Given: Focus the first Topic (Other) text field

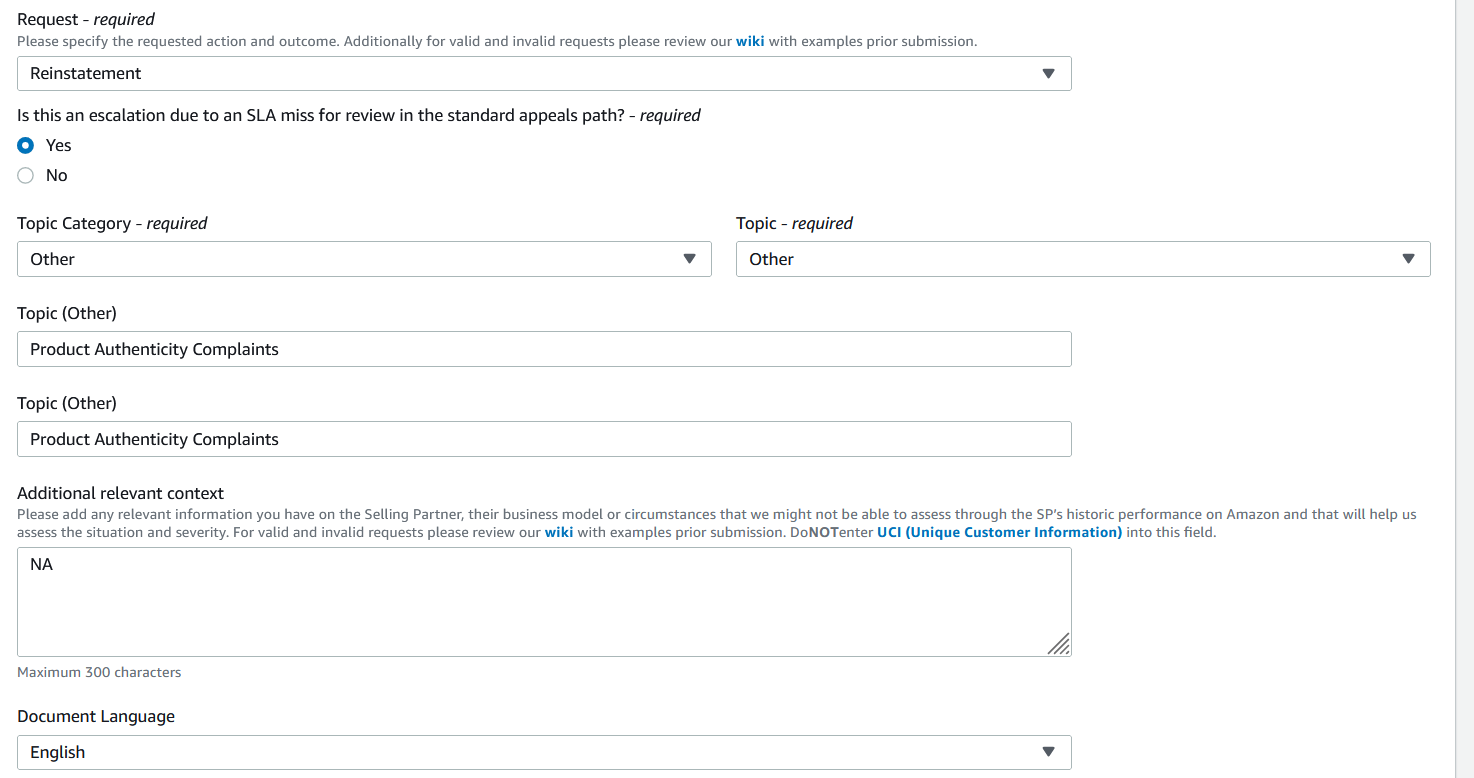Looking at the screenshot, I should pos(544,349).
